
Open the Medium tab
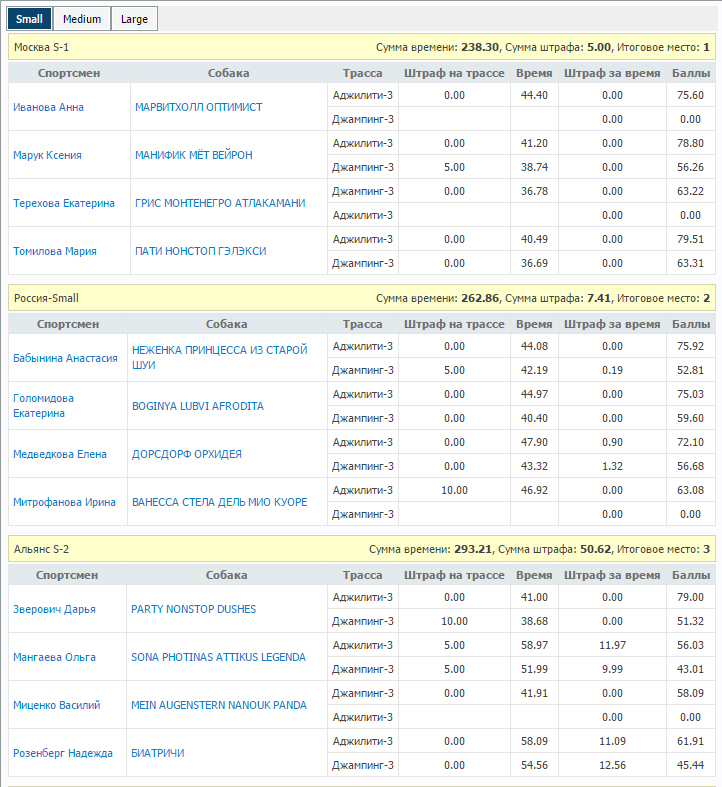coord(82,19)
